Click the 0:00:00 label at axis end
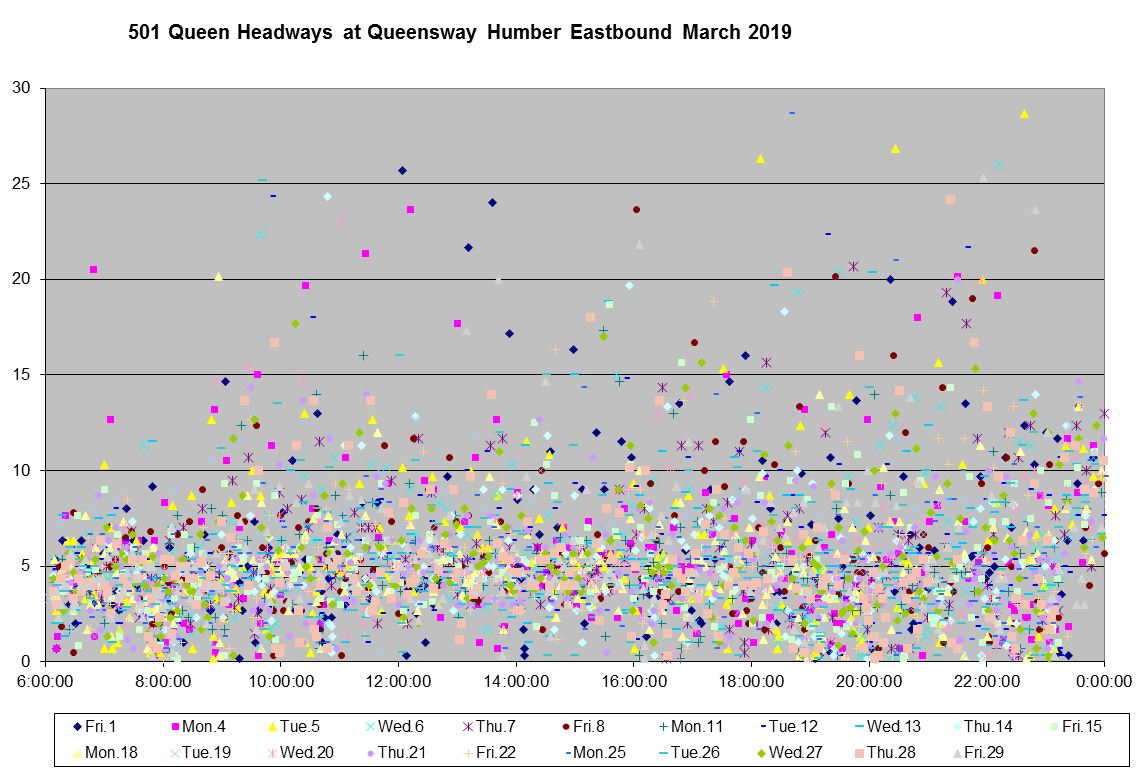Viewport: 1141px width, 776px height. point(1104,681)
